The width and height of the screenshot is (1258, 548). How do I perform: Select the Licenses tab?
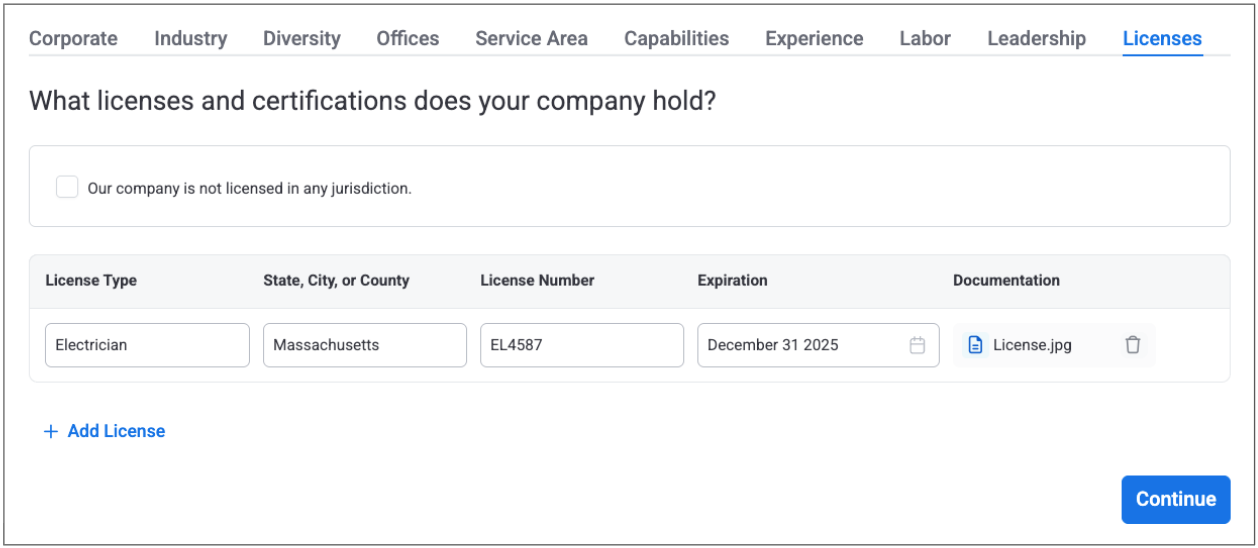tap(1162, 39)
